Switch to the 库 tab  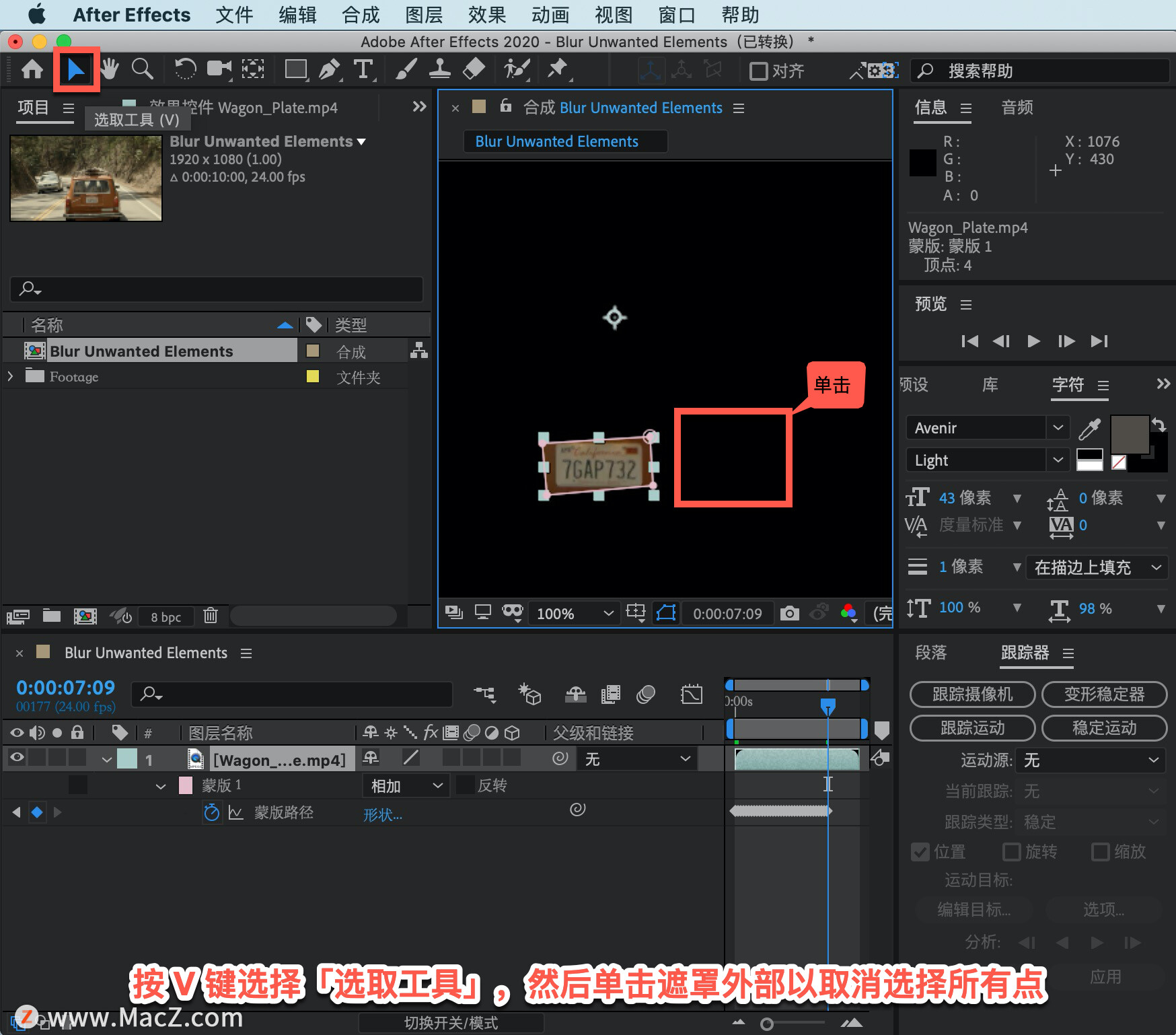(x=990, y=385)
